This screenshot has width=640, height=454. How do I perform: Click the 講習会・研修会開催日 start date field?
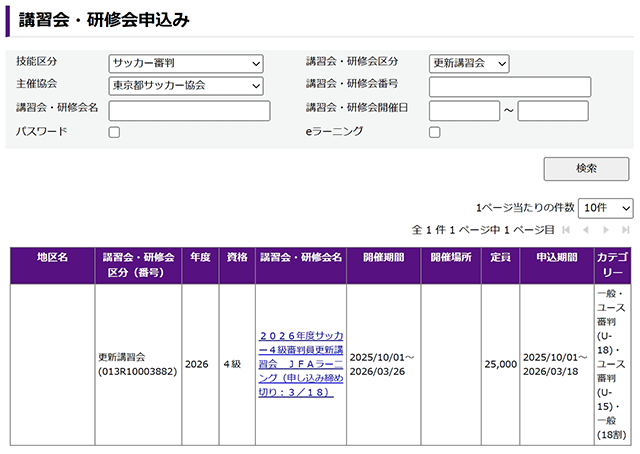(x=463, y=110)
